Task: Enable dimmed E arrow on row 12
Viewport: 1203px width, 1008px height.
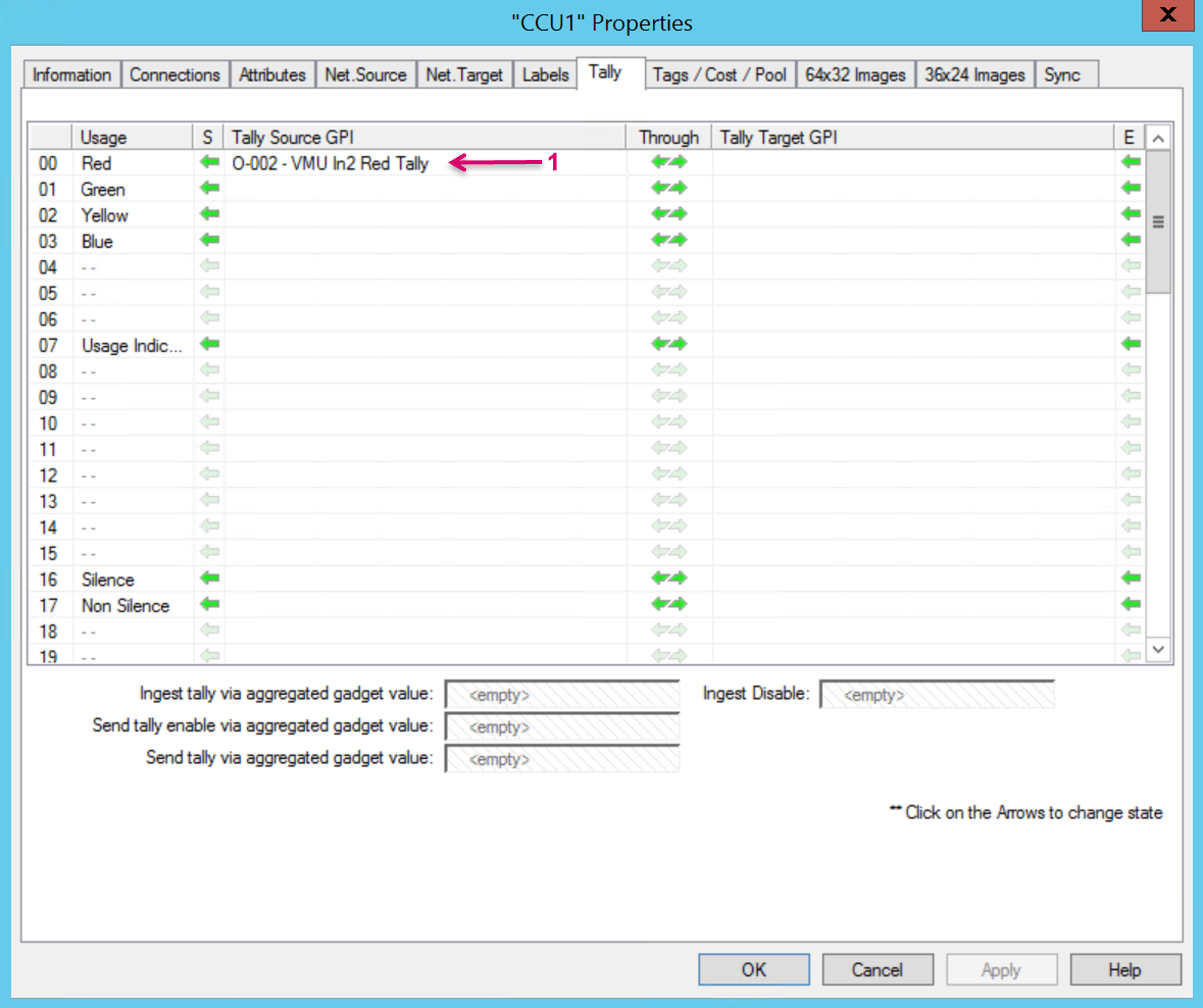Action: pos(1130,474)
